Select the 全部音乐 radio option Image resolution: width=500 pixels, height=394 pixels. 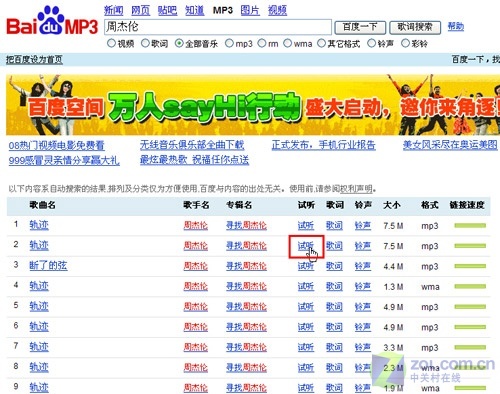(179, 43)
